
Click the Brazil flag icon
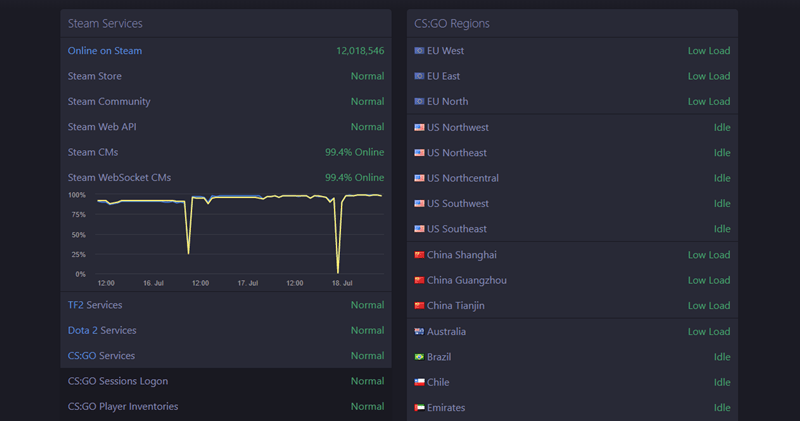pyautogui.click(x=419, y=357)
